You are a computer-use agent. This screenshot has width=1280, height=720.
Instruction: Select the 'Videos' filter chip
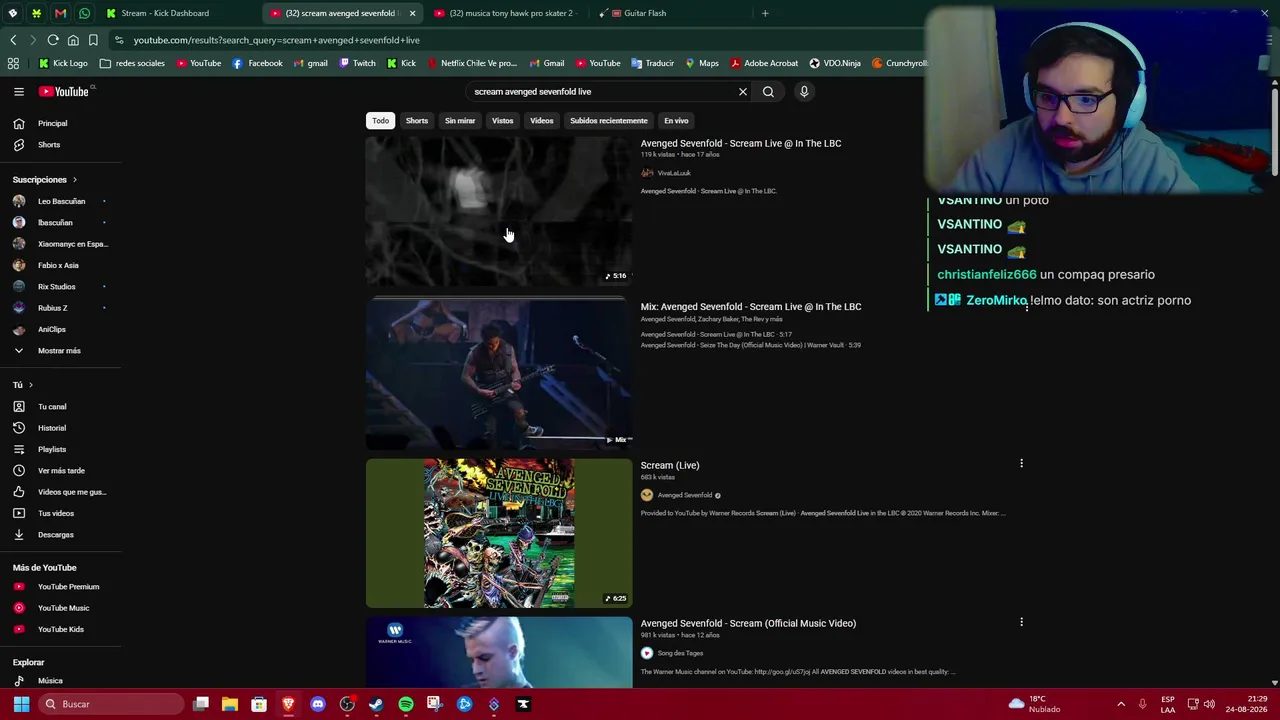[x=541, y=121]
